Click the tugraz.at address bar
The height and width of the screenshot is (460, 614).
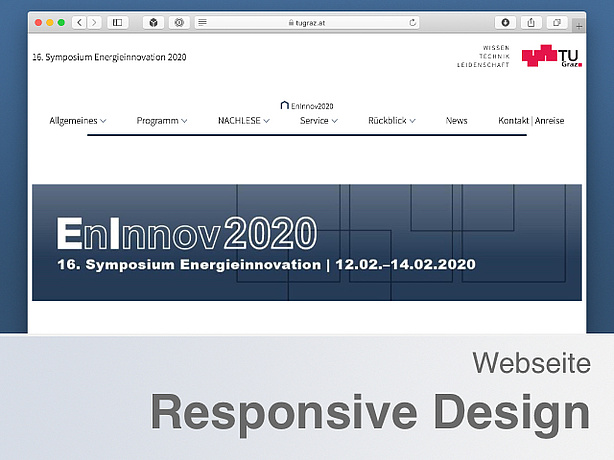point(308,22)
